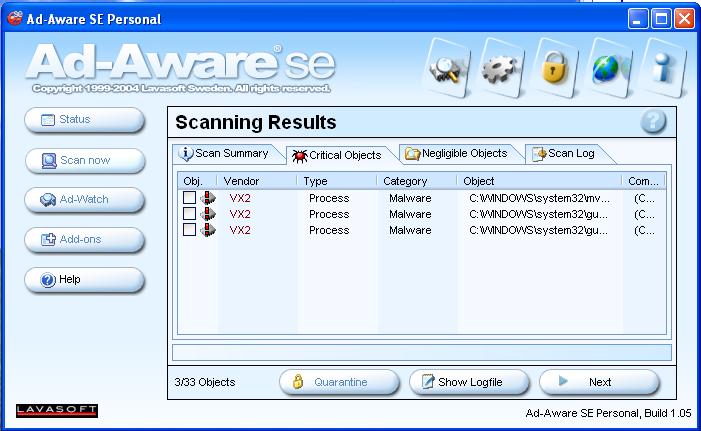Sort by the Vendor column header
The height and width of the screenshot is (431, 701).
[258, 181]
